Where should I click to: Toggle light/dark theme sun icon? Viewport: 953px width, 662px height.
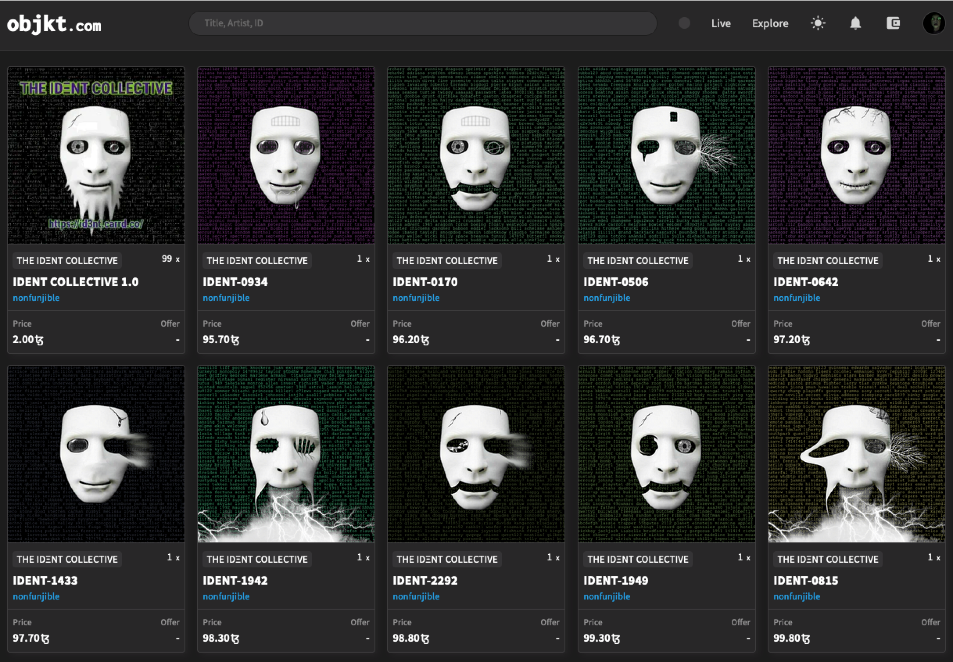[x=818, y=23]
